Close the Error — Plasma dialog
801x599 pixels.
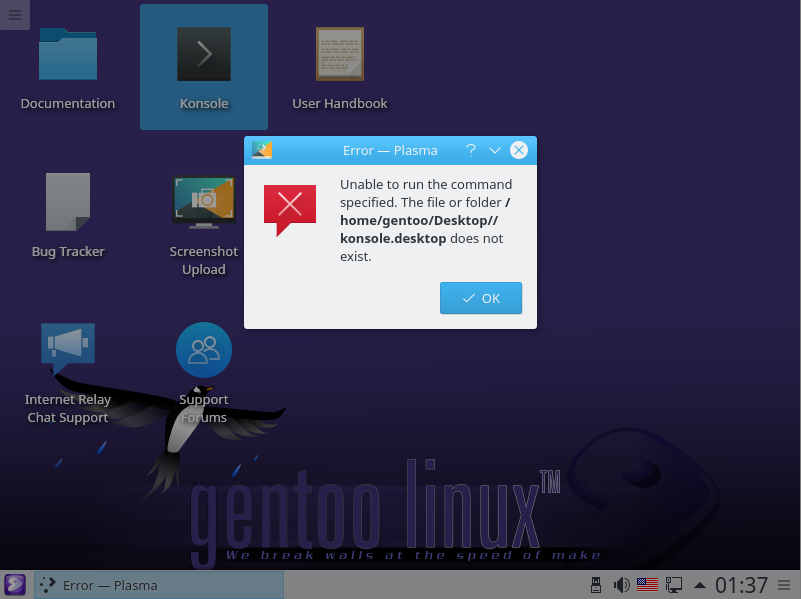click(519, 150)
